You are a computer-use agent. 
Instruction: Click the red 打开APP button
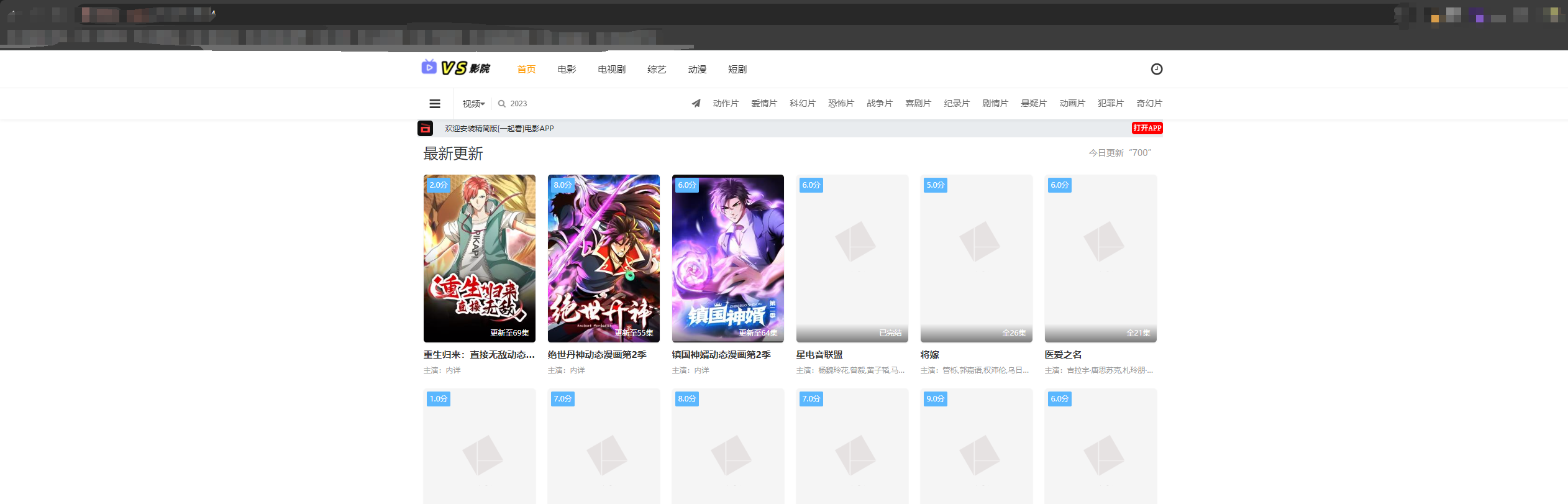pyautogui.click(x=1147, y=128)
